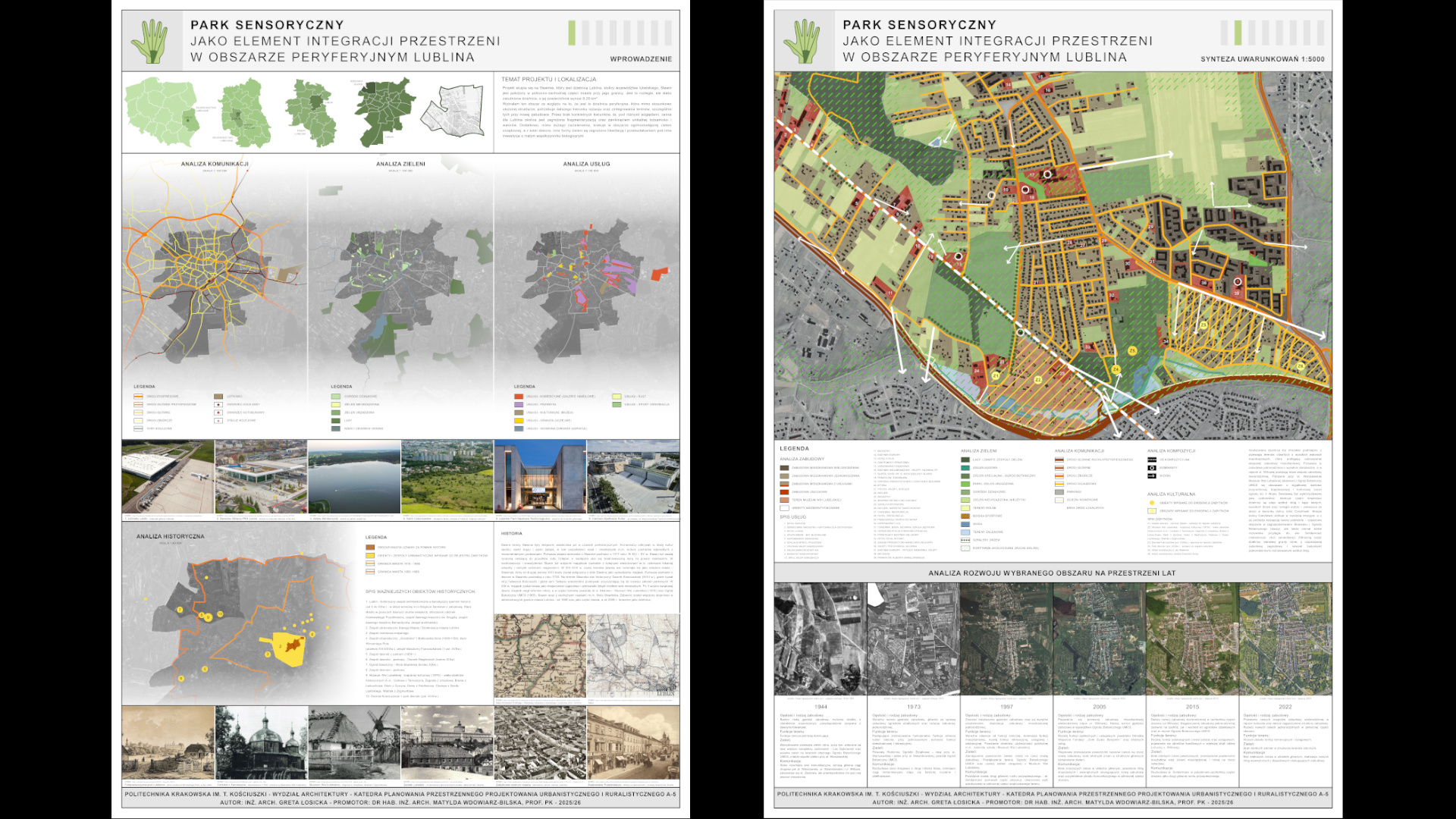Image resolution: width=1456 pixels, height=819 pixels.
Task: Click the Wprowadzenie label in left header
Action: tap(641, 59)
